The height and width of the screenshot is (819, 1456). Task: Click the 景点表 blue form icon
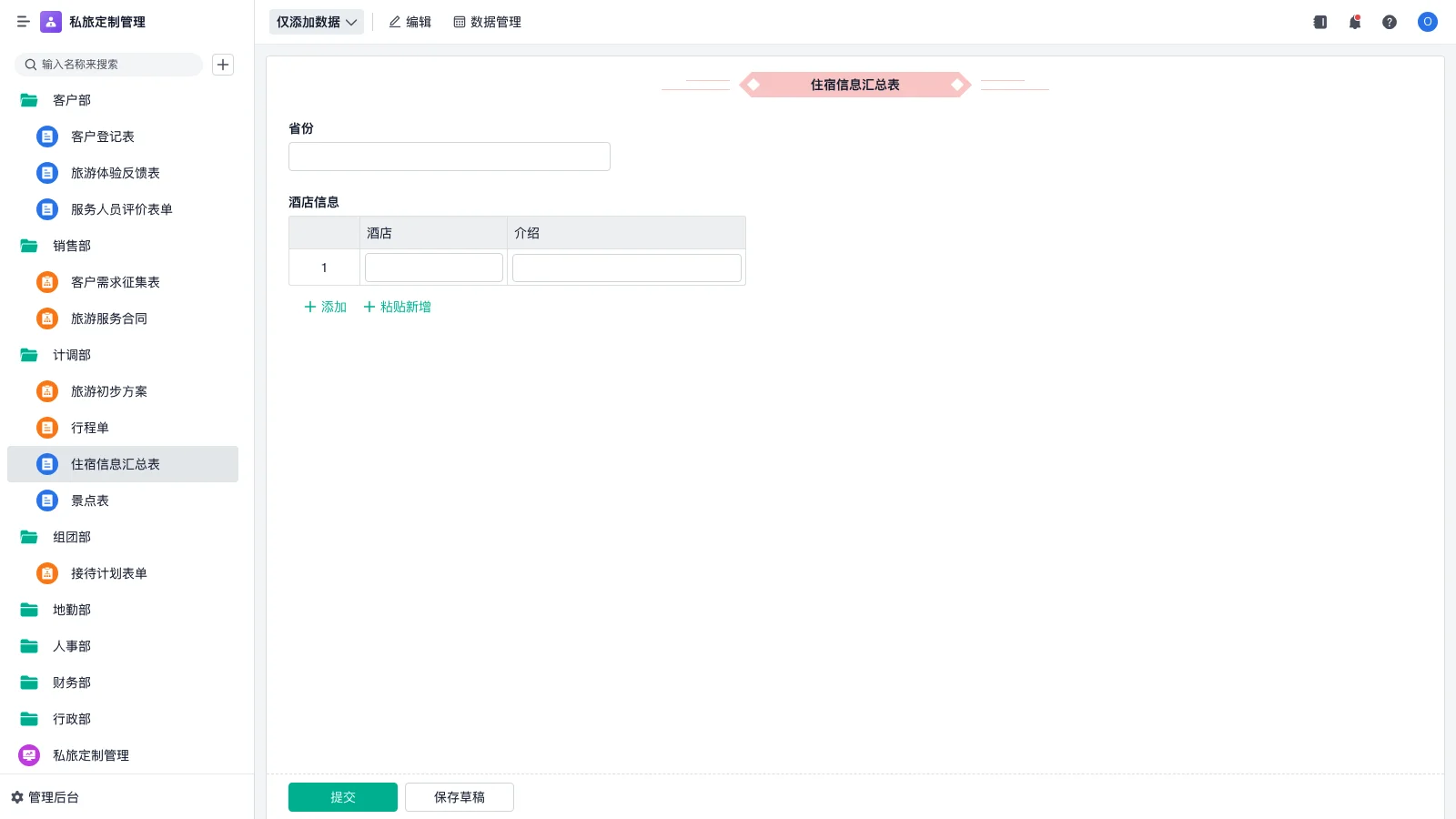47,500
